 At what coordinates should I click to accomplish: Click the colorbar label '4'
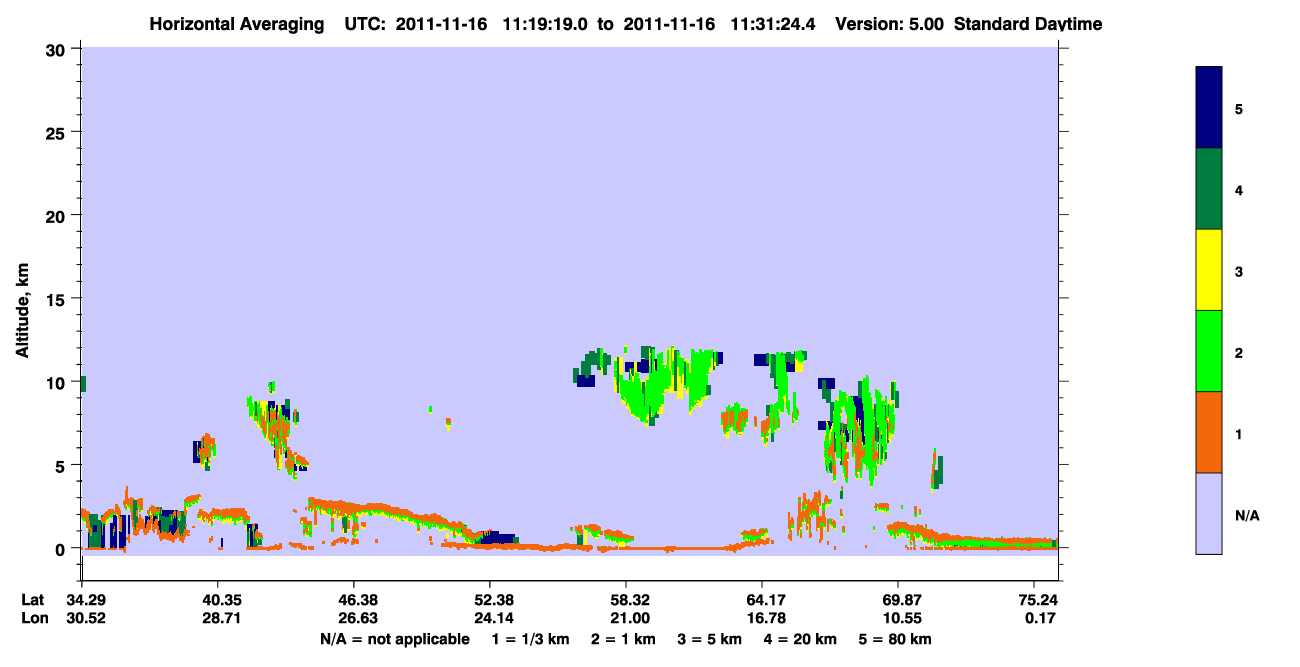(x=1240, y=189)
